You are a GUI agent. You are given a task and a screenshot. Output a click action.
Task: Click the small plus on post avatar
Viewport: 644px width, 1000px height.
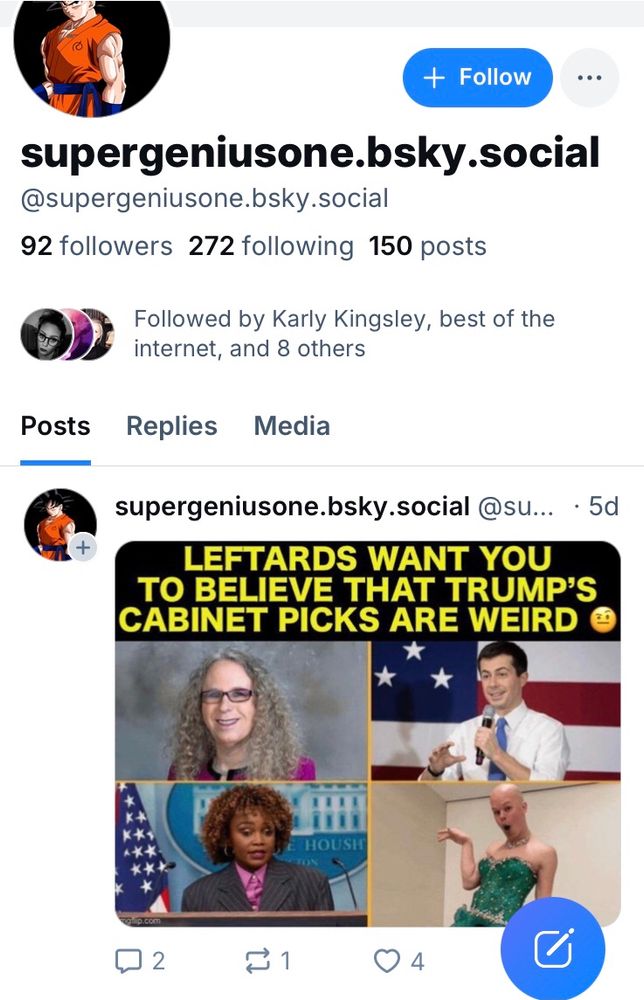click(83, 548)
